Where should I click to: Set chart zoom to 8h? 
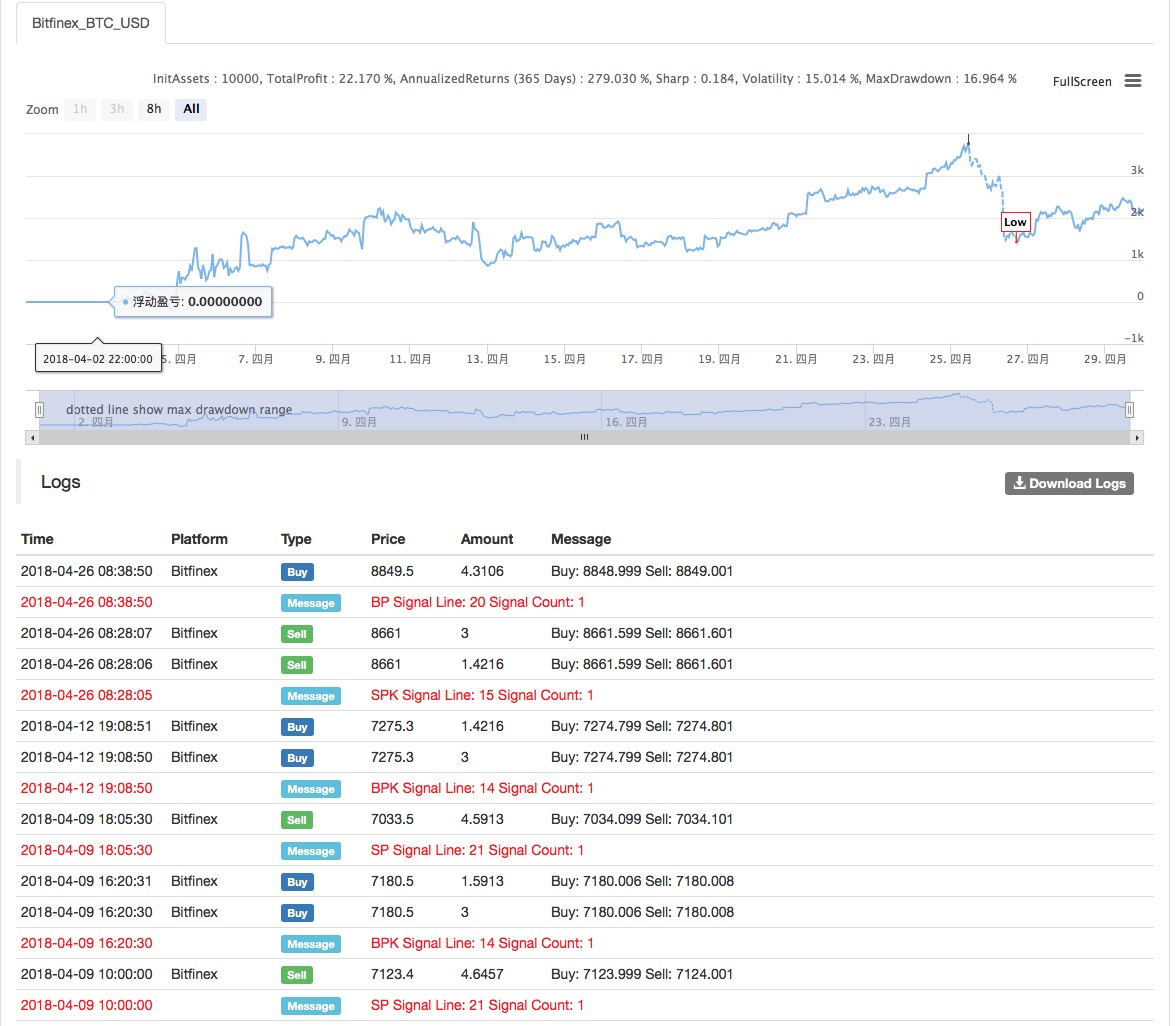click(x=154, y=109)
